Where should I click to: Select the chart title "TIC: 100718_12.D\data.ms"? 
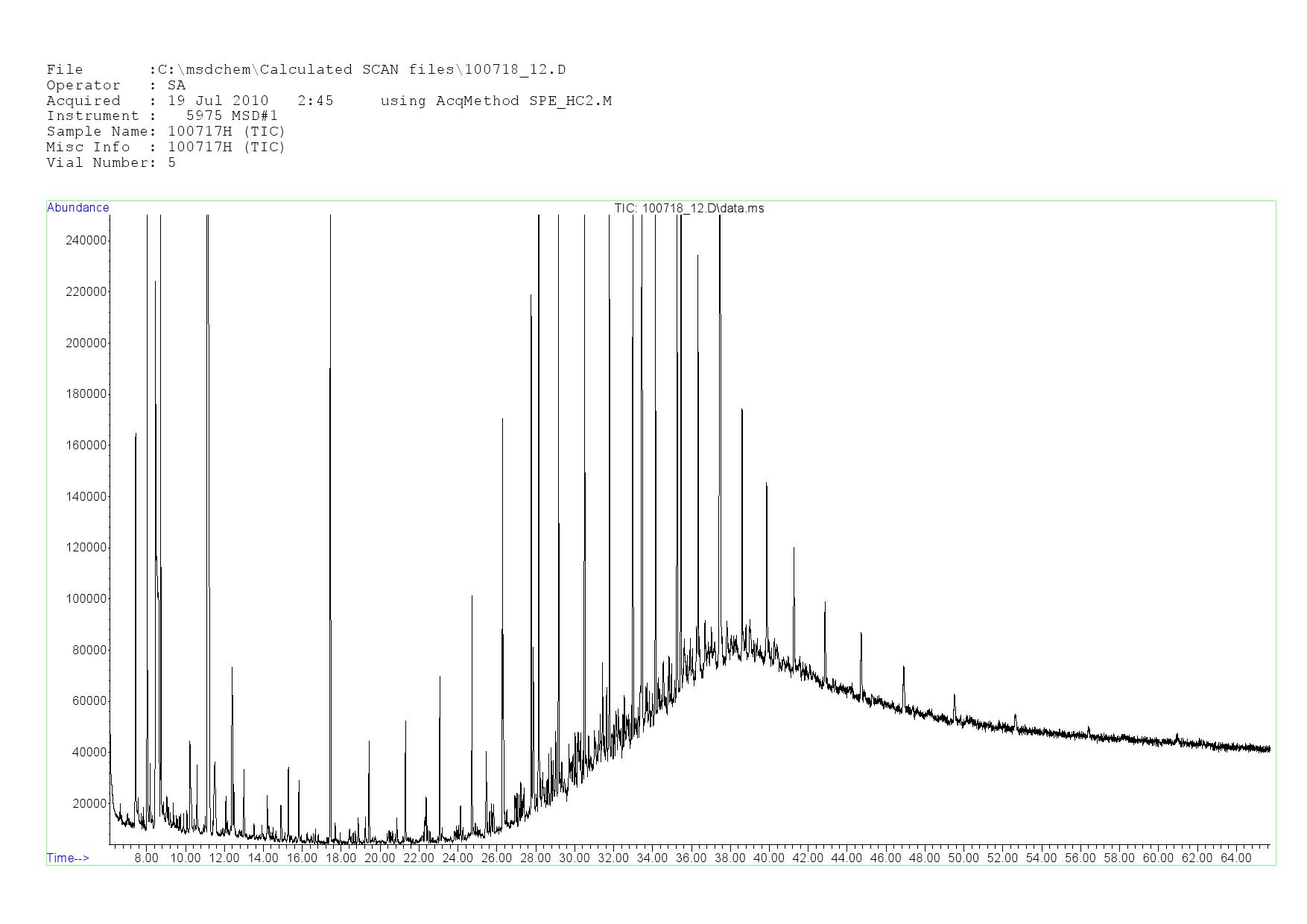tap(689, 208)
